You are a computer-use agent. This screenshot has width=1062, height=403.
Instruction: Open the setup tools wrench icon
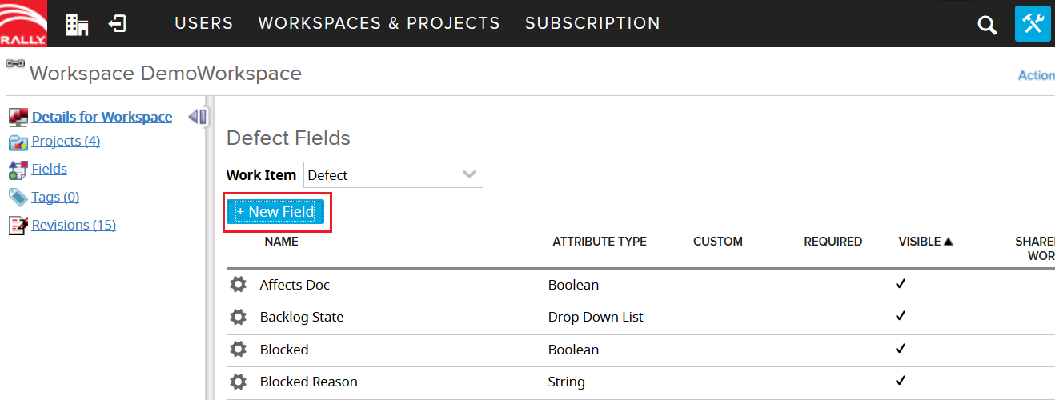pos(1033,24)
